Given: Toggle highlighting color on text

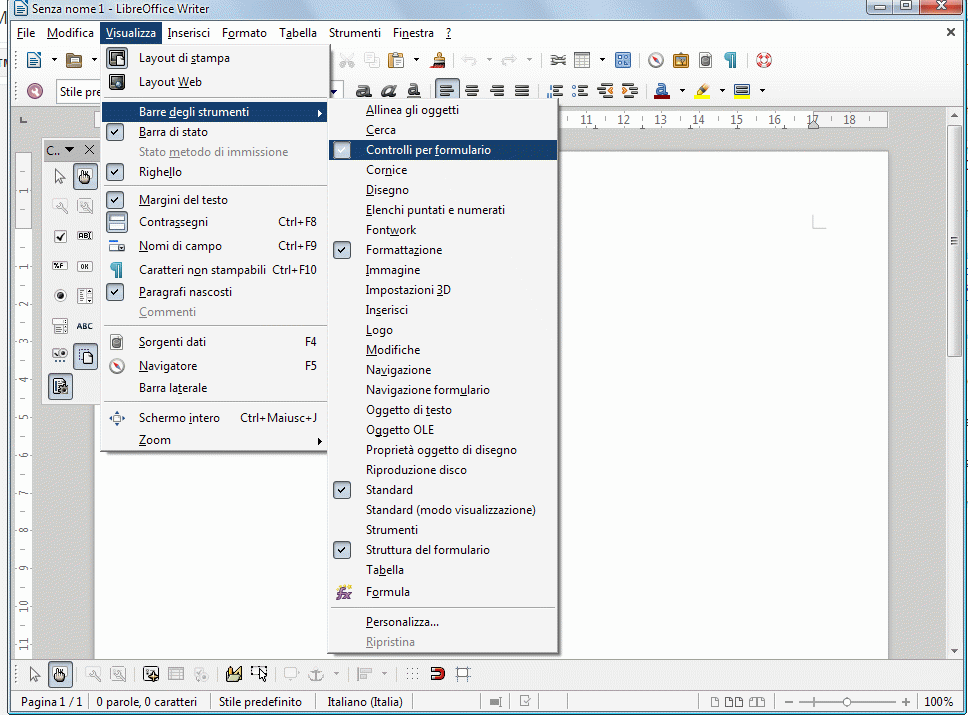Looking at the screenshot, I should click(x=702, y=90).
